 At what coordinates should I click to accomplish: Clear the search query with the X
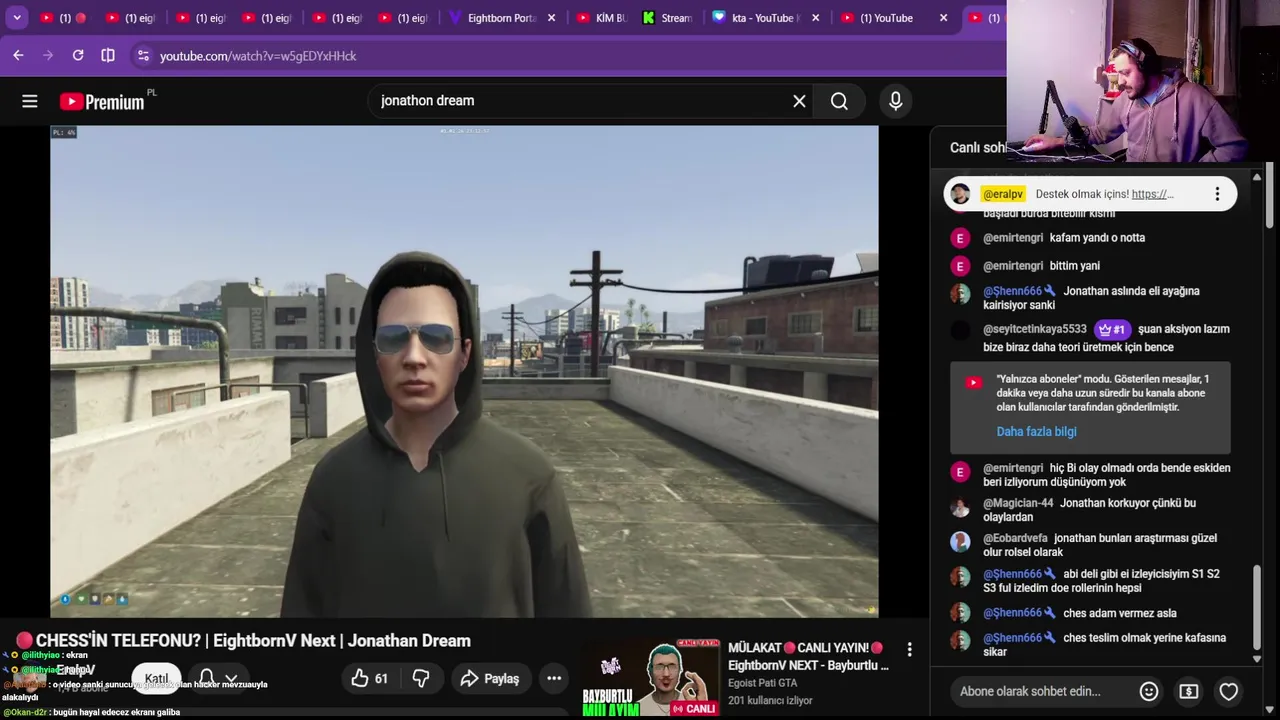click(x=799, y=101)
